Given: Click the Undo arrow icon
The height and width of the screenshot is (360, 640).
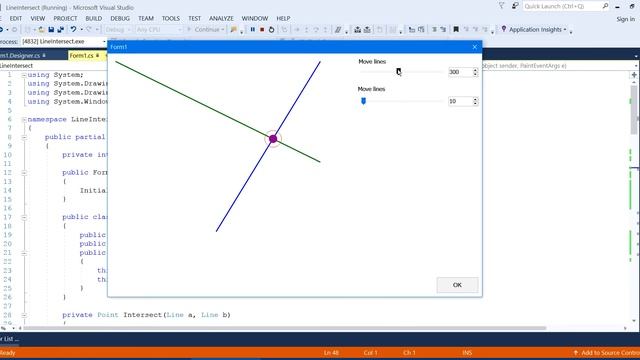Looking at the screenshot, I should click(73, 29).
